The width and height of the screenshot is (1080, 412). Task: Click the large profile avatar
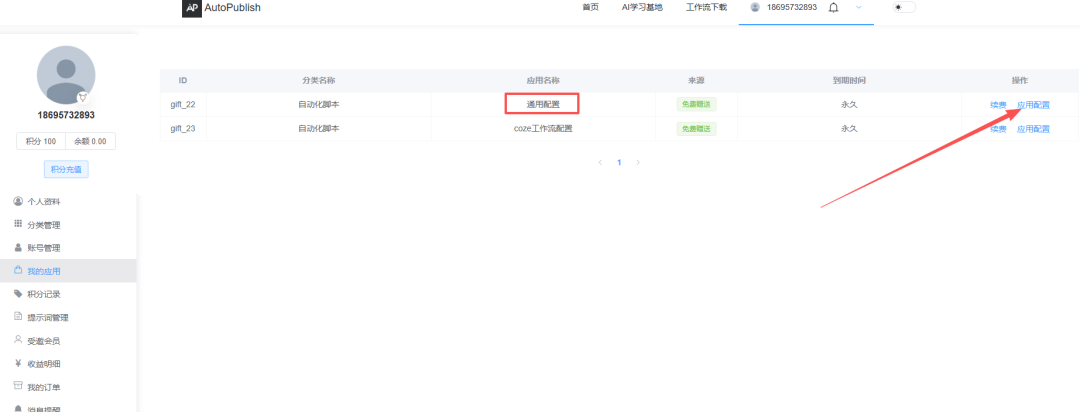point(66,75)
